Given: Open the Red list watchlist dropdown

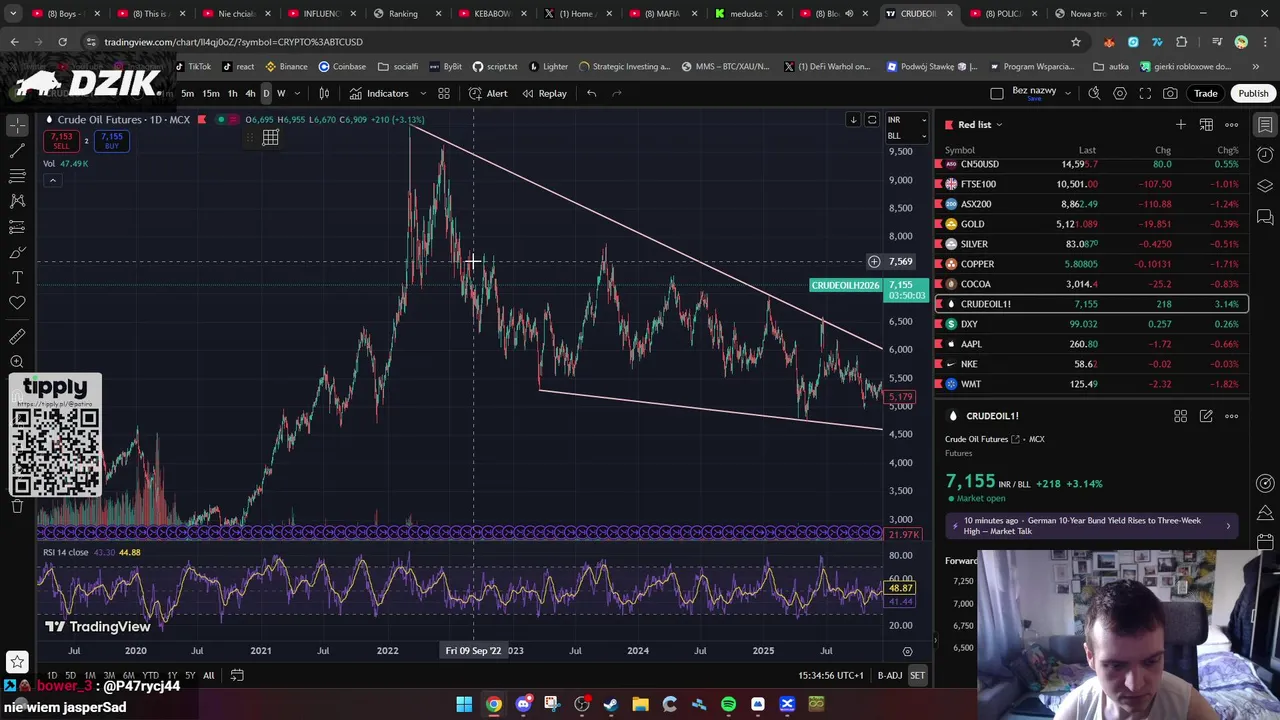Looking at the screenshot, I should 980,125.
